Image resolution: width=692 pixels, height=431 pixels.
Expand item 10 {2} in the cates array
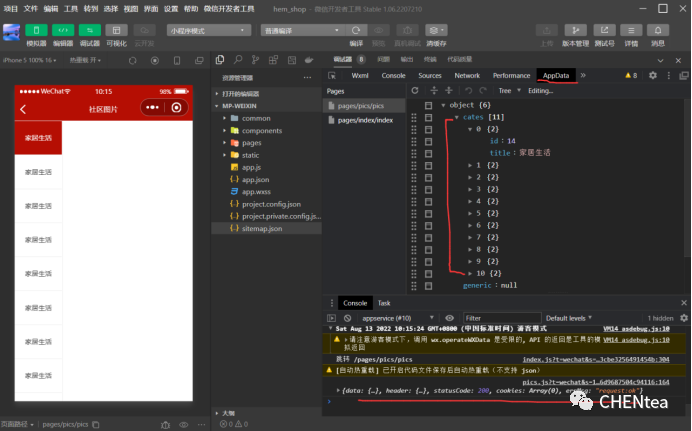tap(468, 272)
